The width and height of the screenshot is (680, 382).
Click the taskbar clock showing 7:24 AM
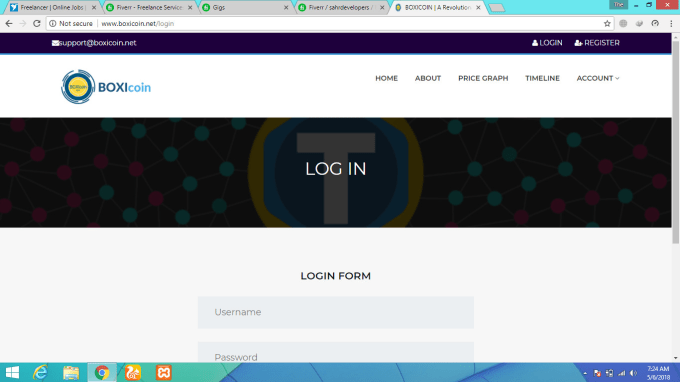coord(658,373)
